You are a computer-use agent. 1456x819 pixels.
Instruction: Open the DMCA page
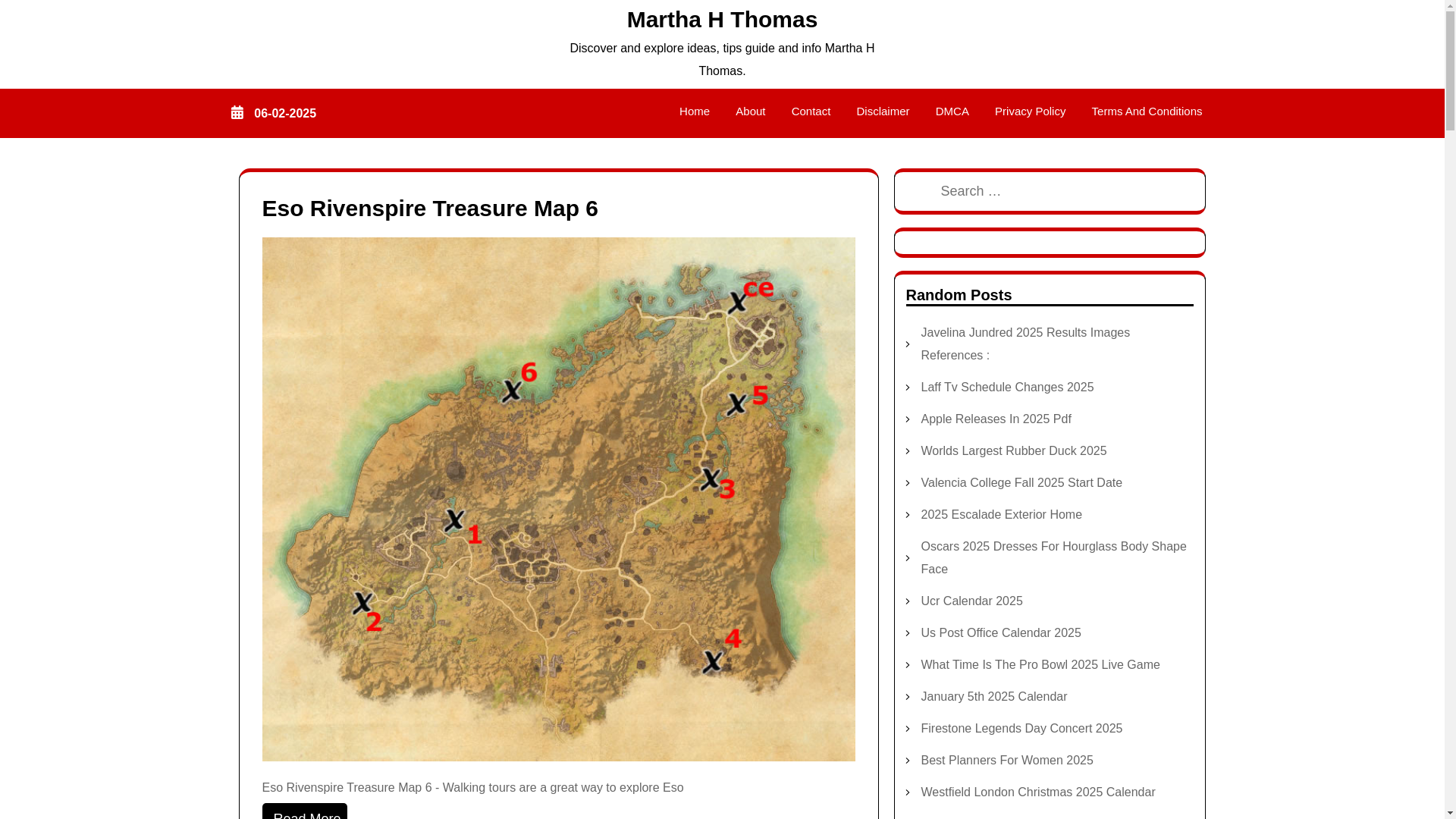(x=952, y=111)
